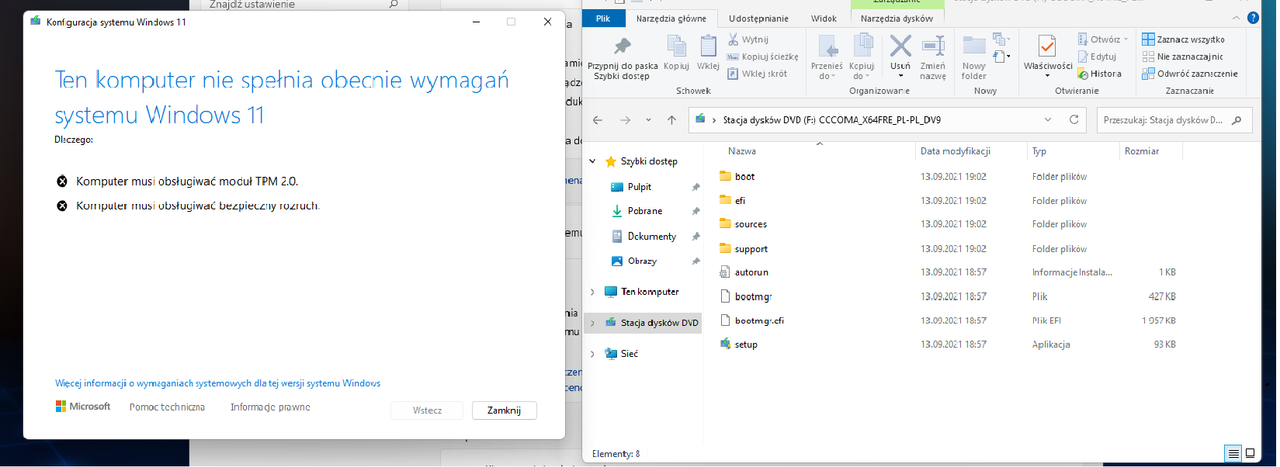Viewport: 1280px width, 467px height.
Task: Switch to Narzędzia główne ribbon tab
Action: click(x=671, y=18)
